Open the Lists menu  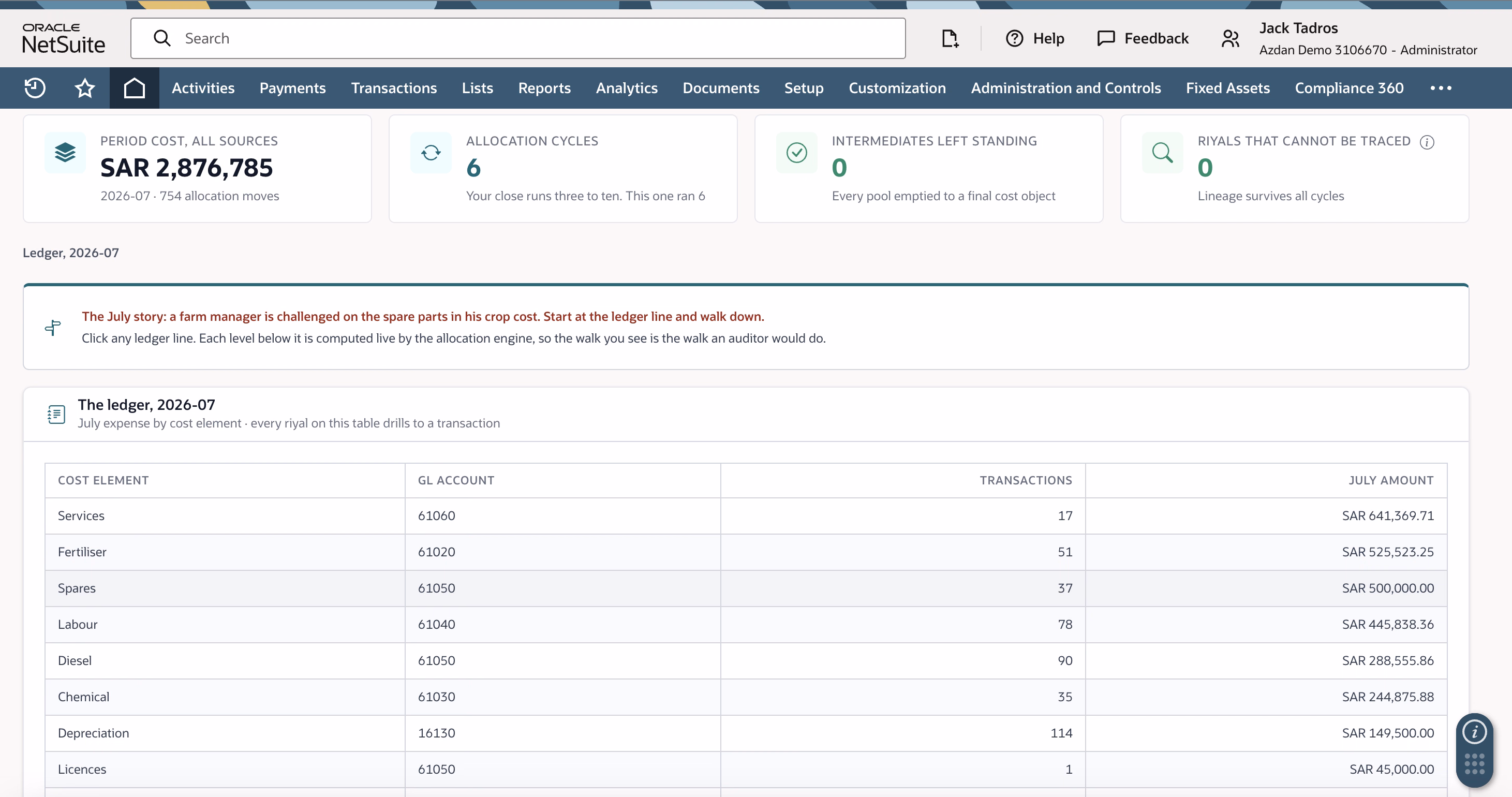[x=477, y=88]
